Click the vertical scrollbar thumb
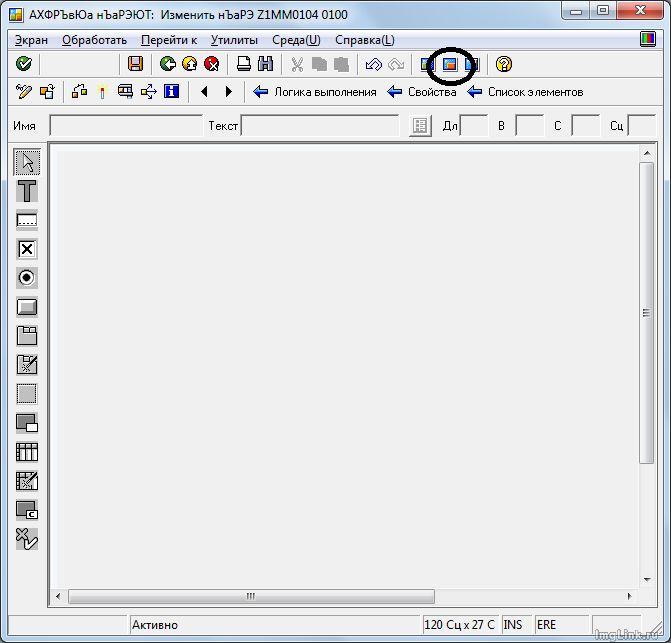671x643 pixels. coord(647,313)
